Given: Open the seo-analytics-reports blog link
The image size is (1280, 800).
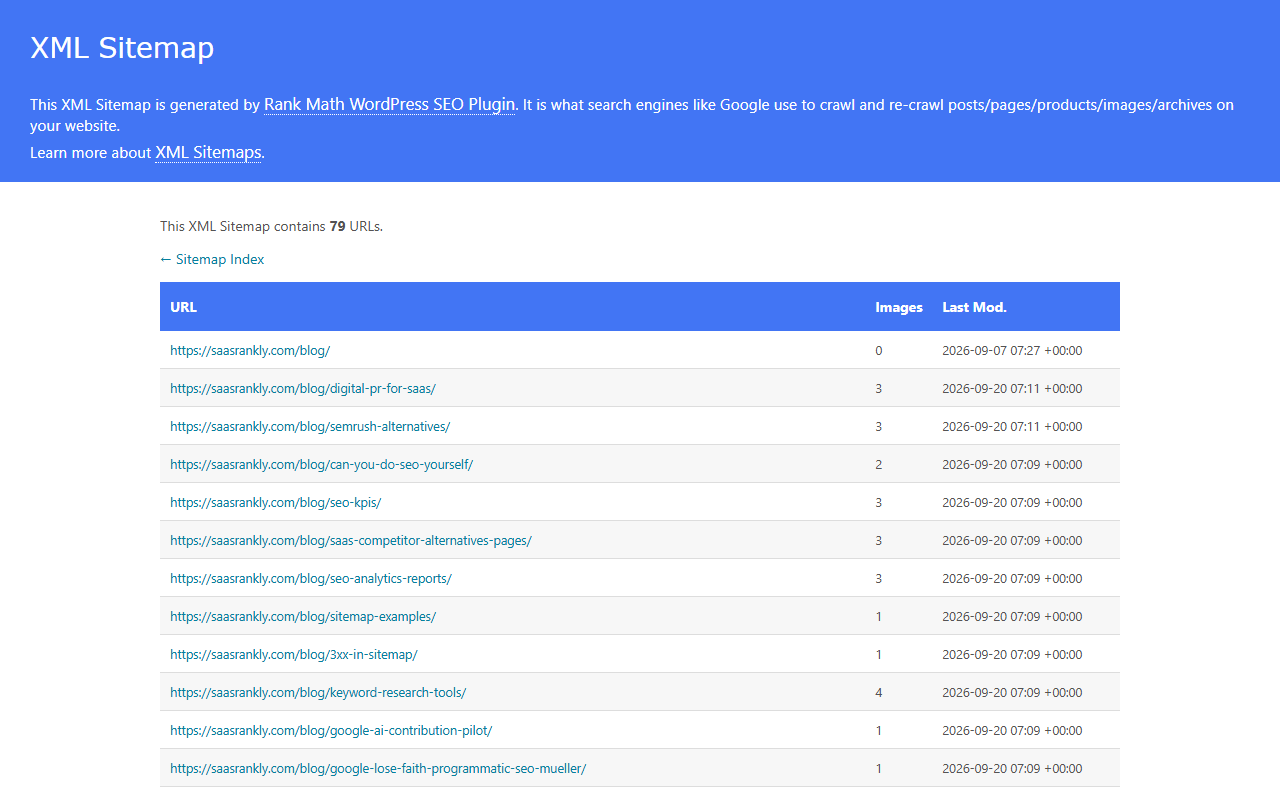Looking at the screenshot, I should pos(311,578).
